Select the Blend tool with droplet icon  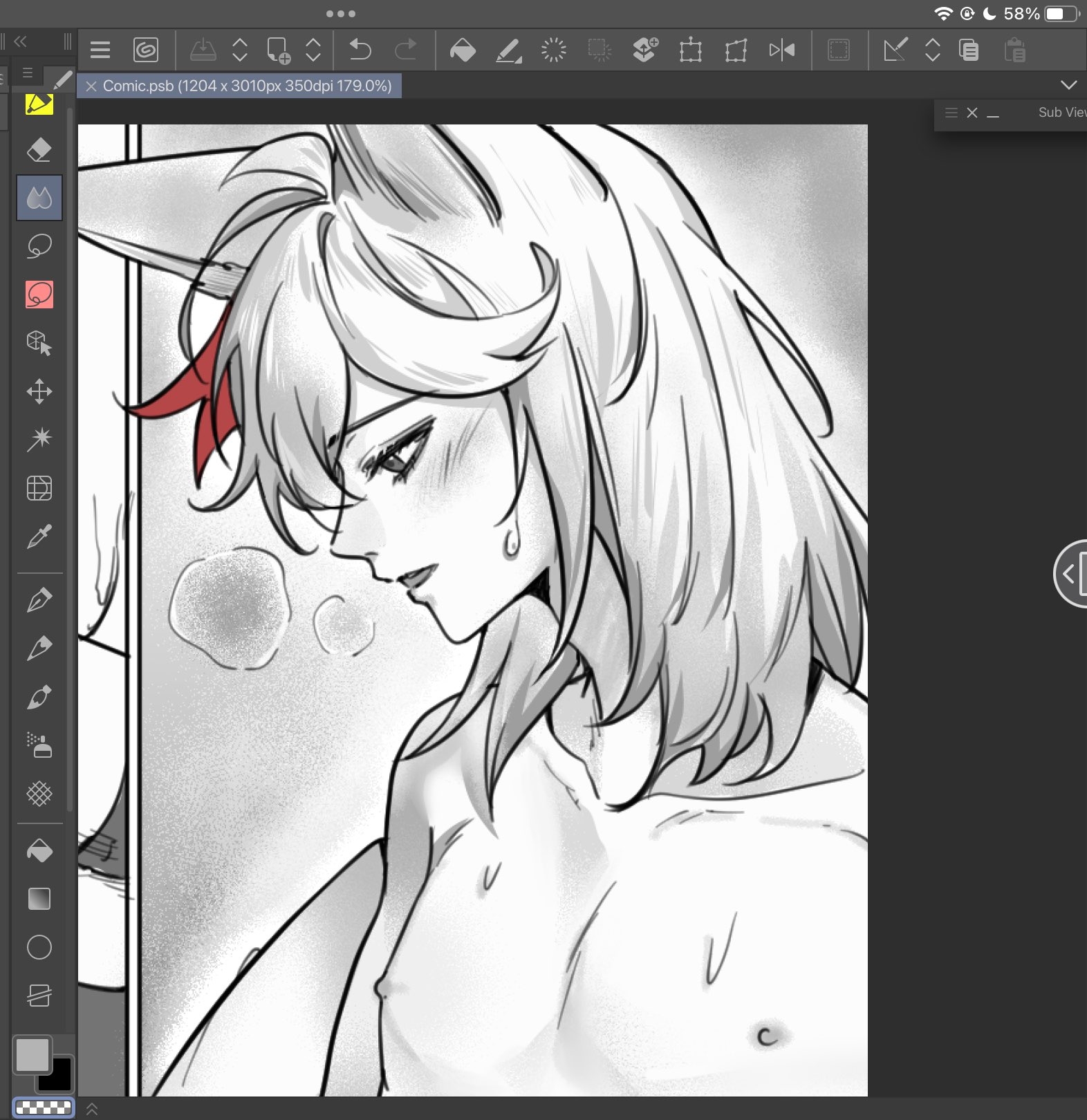pos(39,198)
